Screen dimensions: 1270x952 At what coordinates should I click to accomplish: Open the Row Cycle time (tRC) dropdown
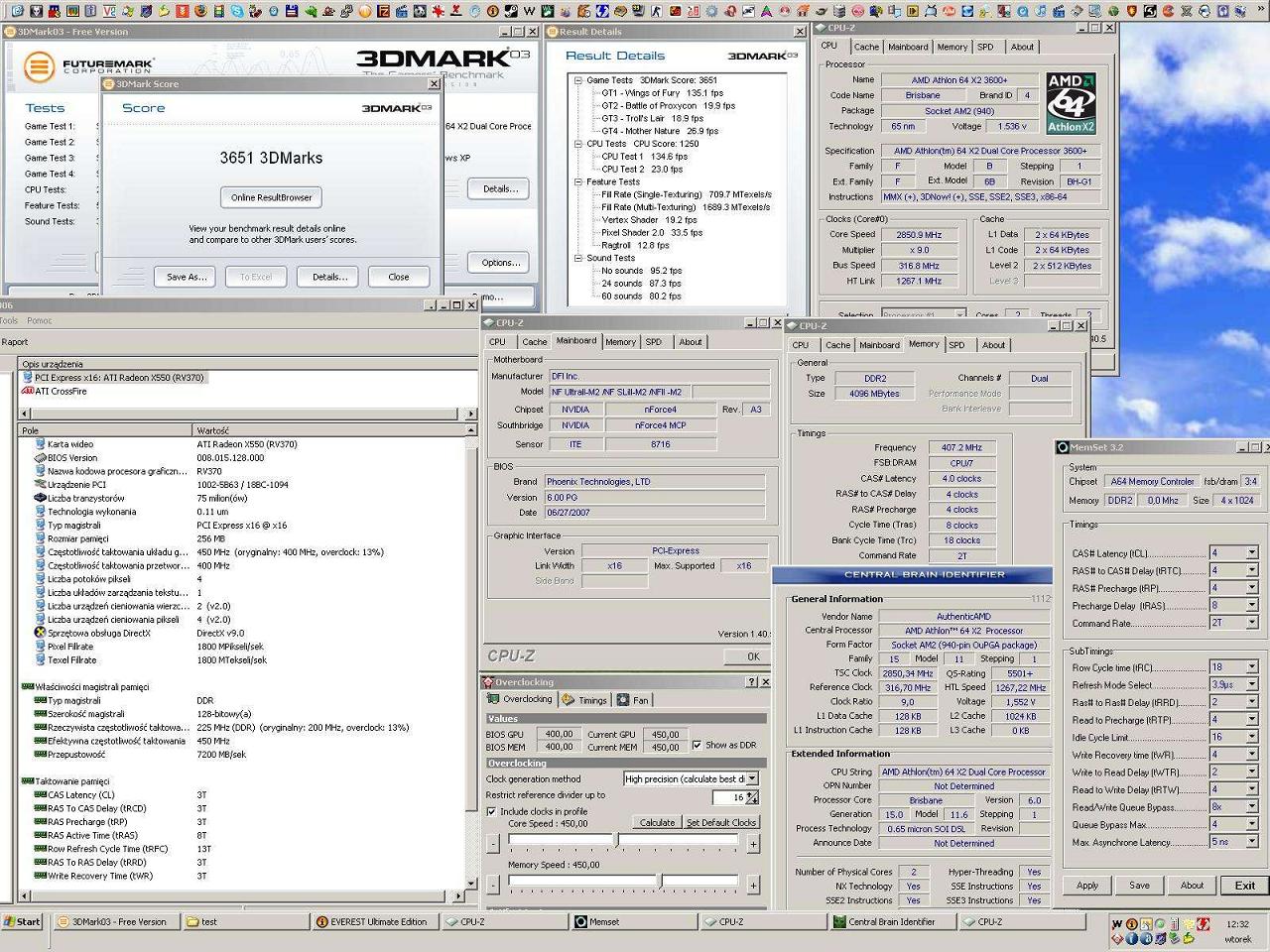tap(1252, 667)
